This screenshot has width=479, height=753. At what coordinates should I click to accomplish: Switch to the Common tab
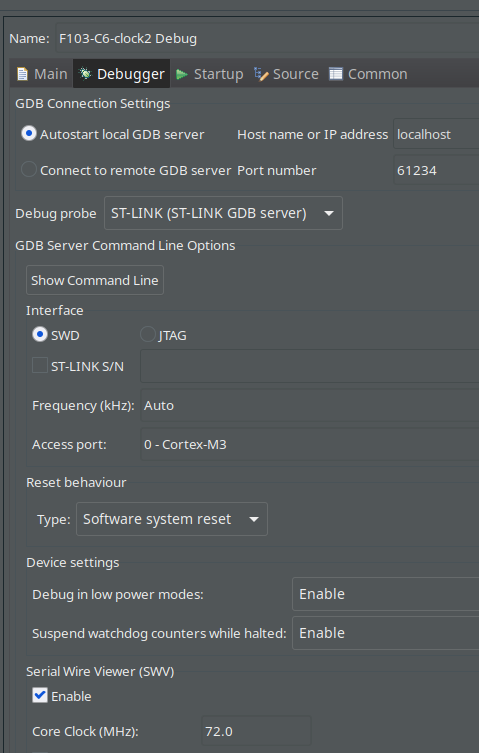click(x=368, y=74)
